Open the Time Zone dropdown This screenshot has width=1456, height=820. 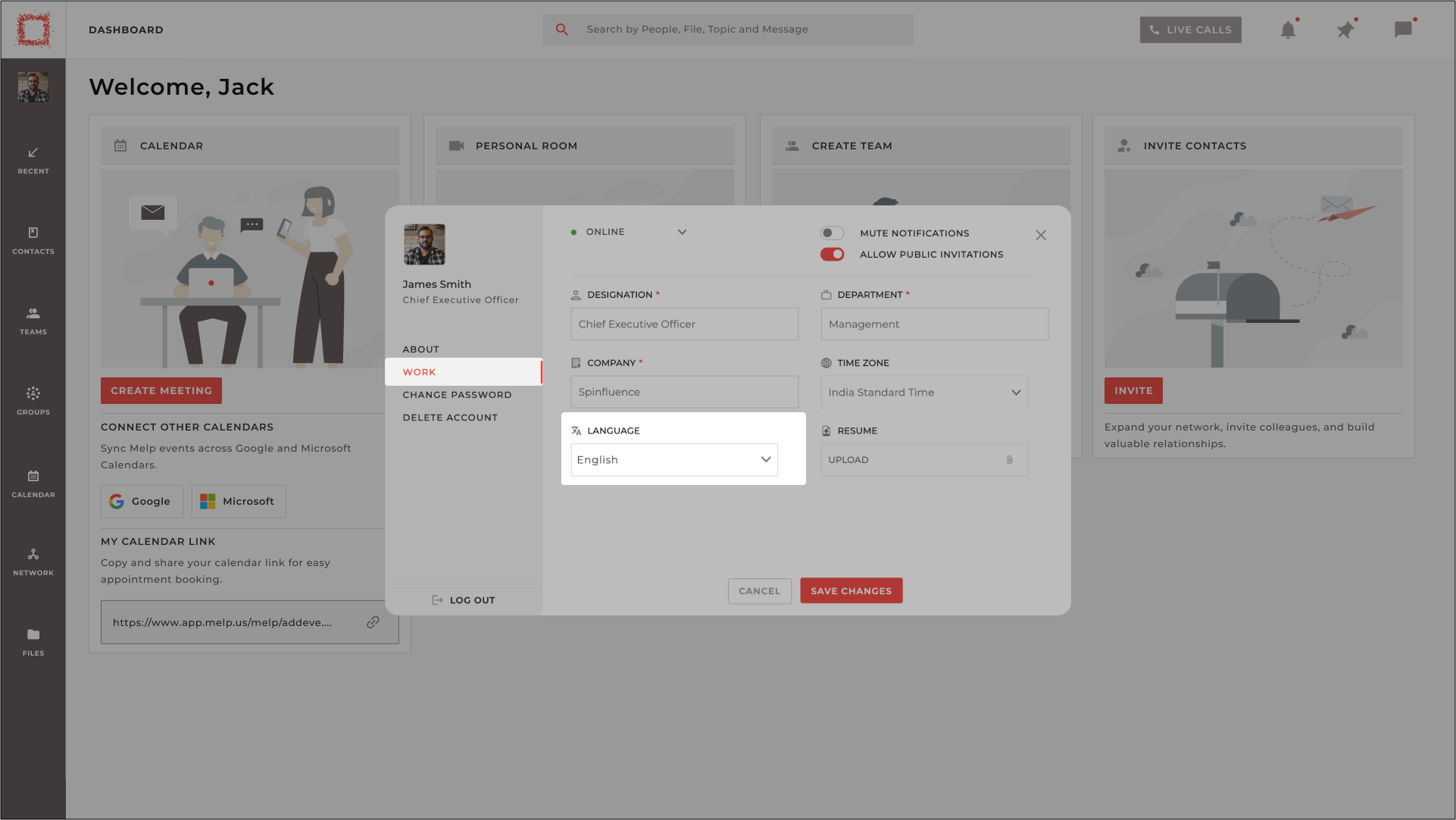pos(924,393)
